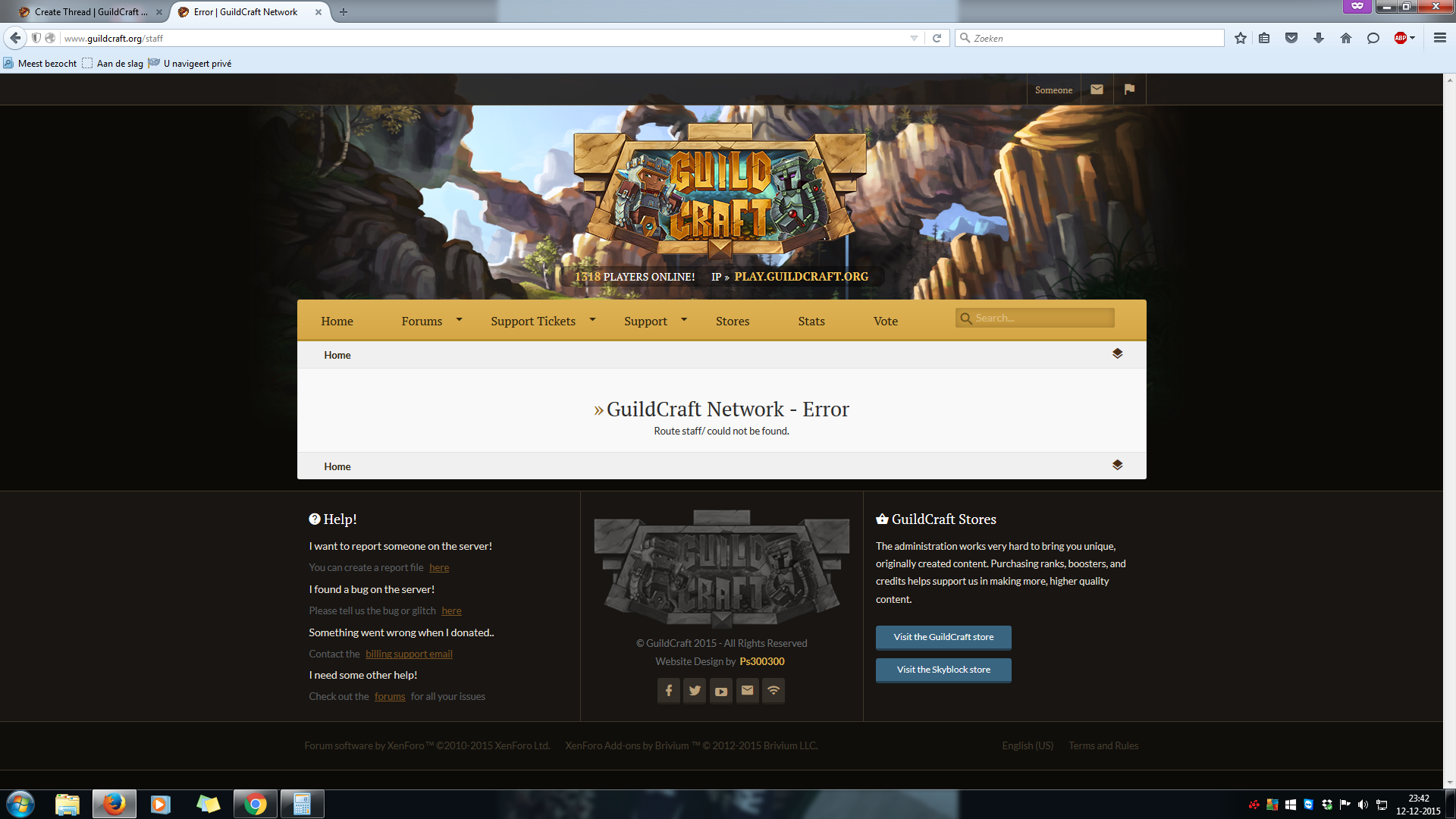Image resolution: width=1456 pixels, height=819 pixels.
Task: Click the site Search field
Action: pyautogui.click(x=1035, y=318)
